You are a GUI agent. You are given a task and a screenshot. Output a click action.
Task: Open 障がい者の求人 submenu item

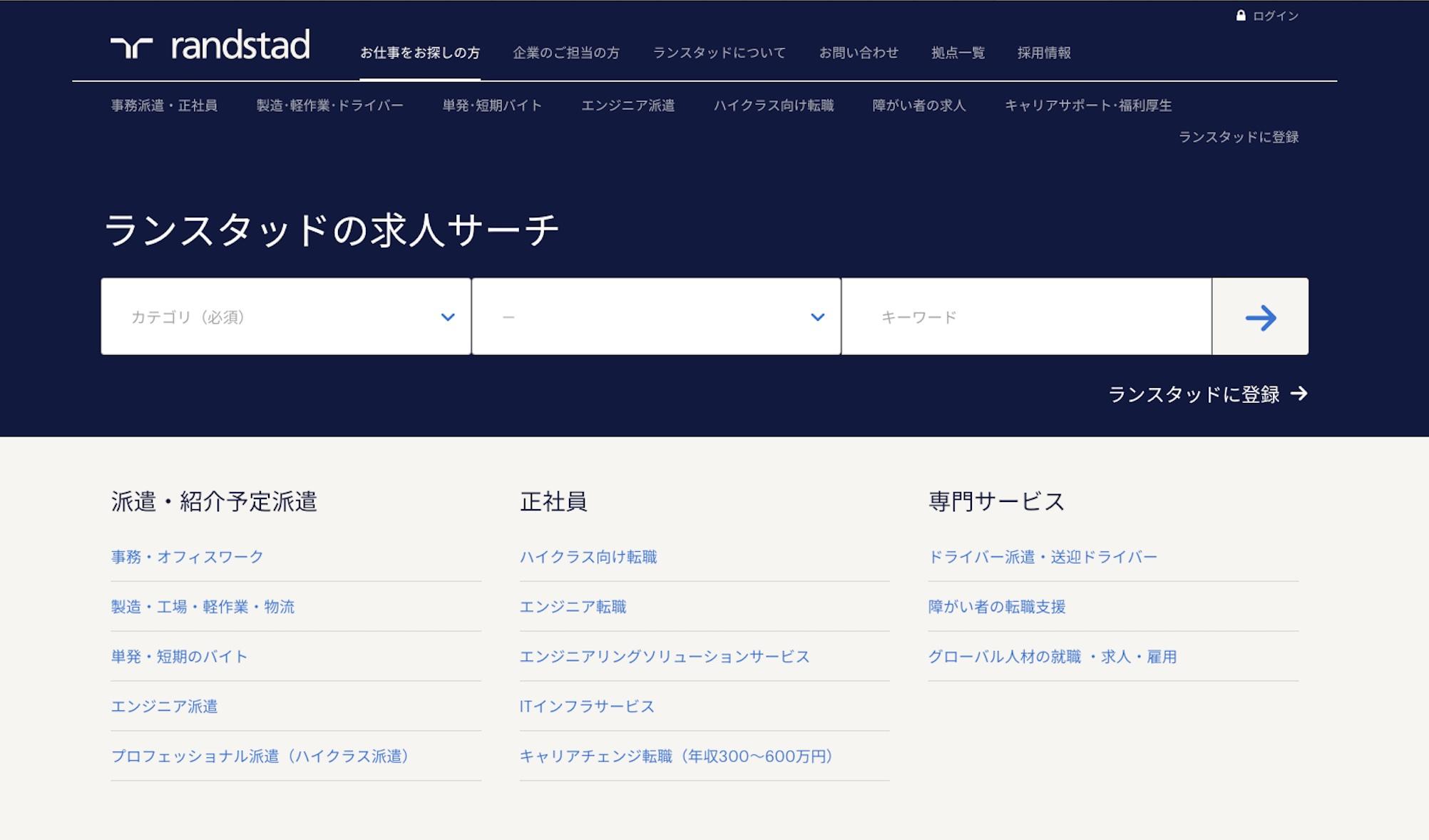[x=919, y=106]
